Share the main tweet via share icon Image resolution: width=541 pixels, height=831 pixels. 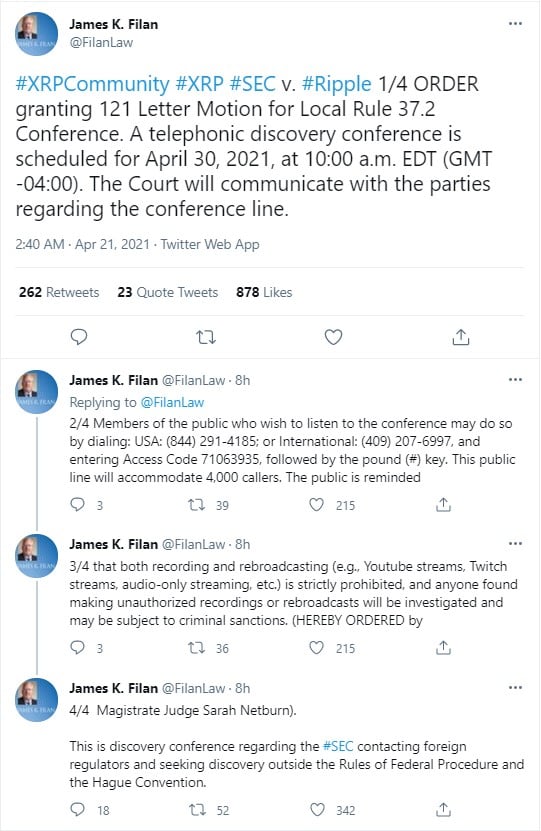461,337
